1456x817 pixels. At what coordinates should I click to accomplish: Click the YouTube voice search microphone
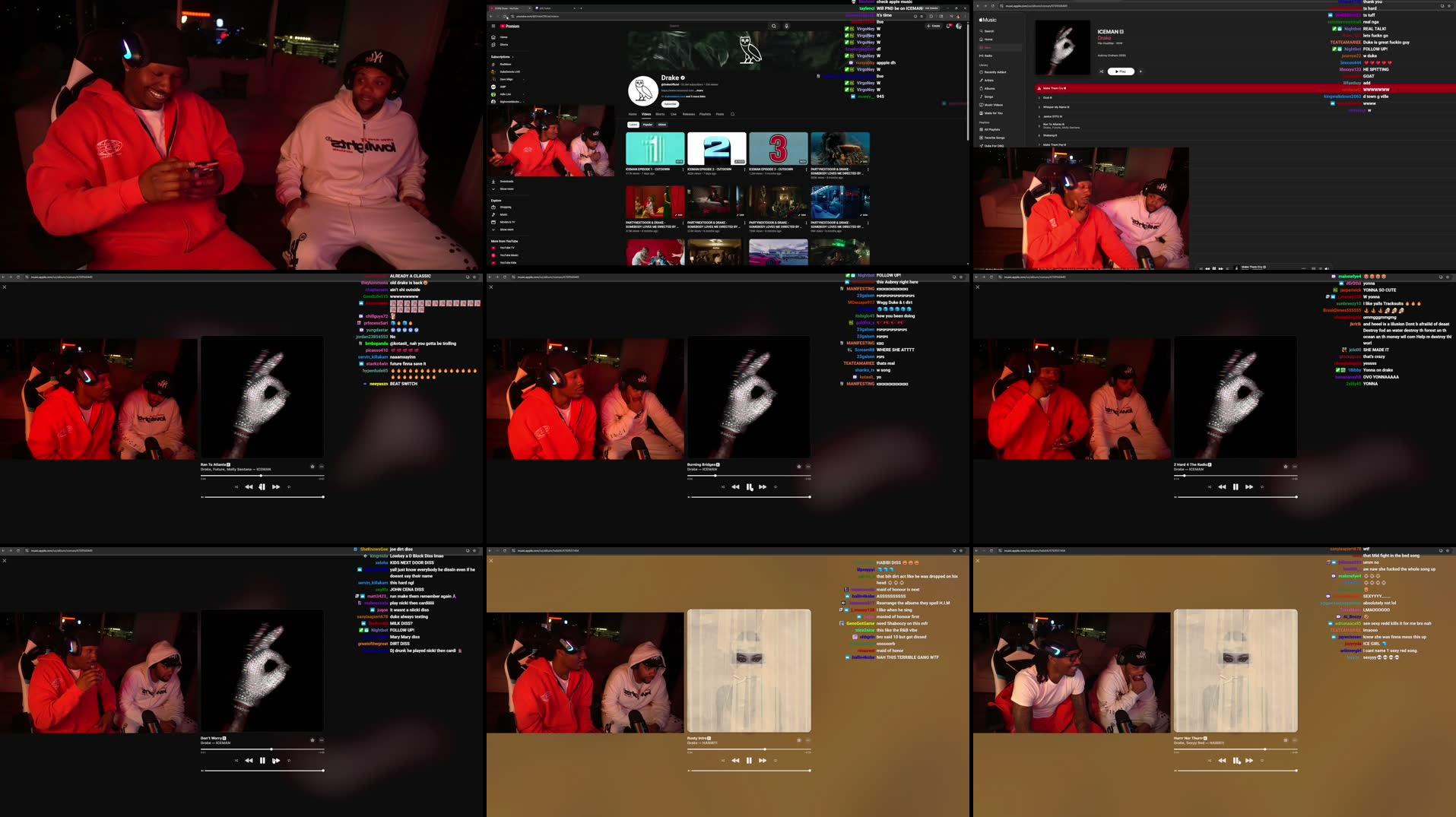tap(786, 26)
